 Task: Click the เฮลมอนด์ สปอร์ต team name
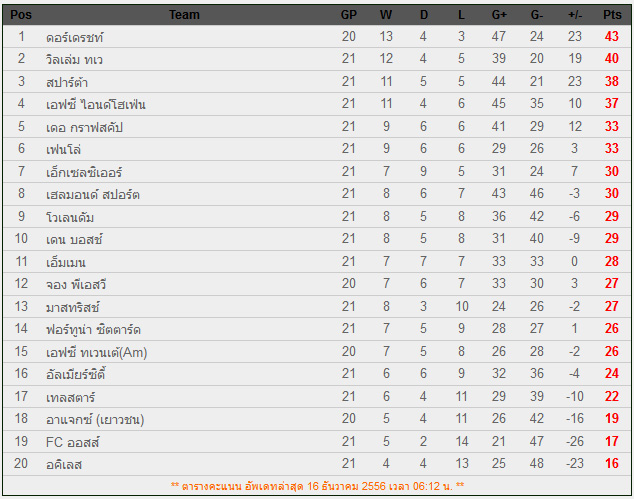pyautogui.click(x=93, y=194)
